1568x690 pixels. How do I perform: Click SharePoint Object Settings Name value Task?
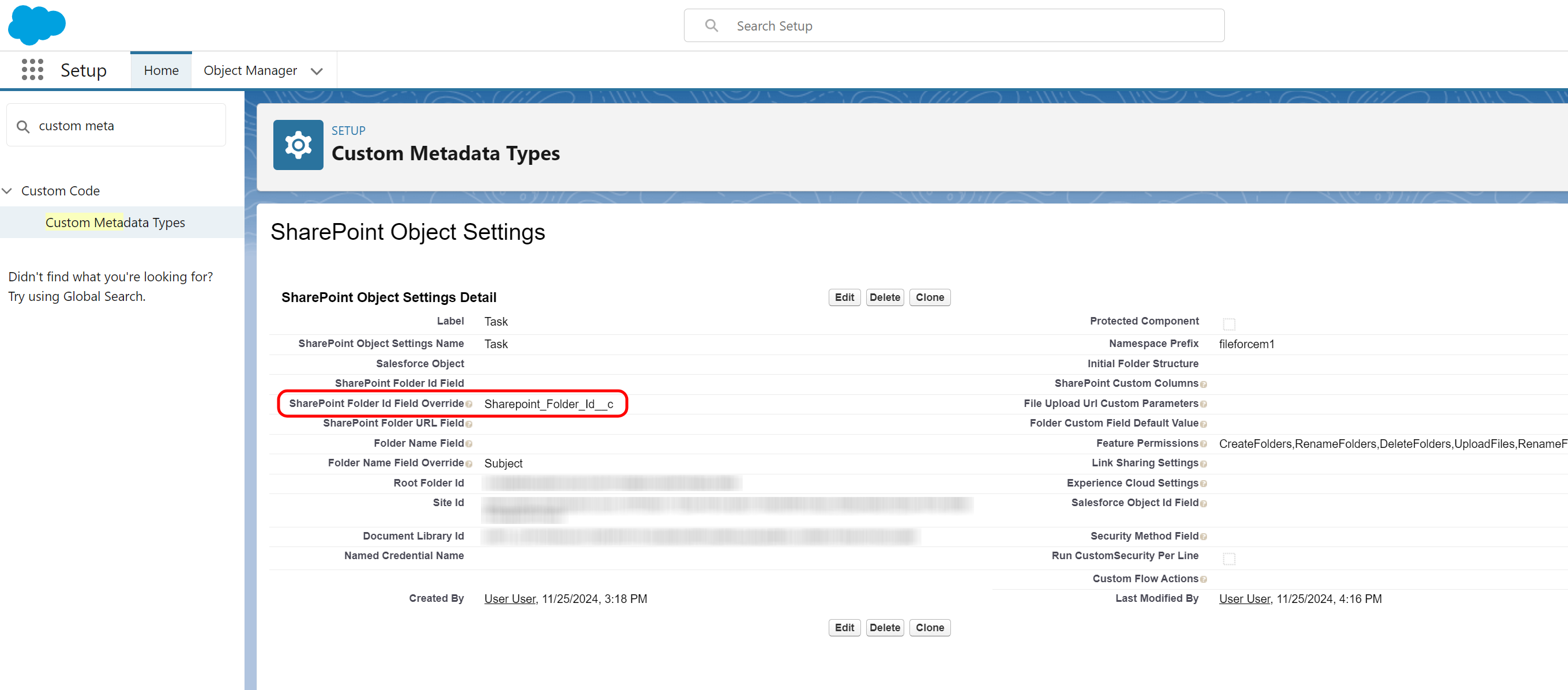tap(495, 344)
